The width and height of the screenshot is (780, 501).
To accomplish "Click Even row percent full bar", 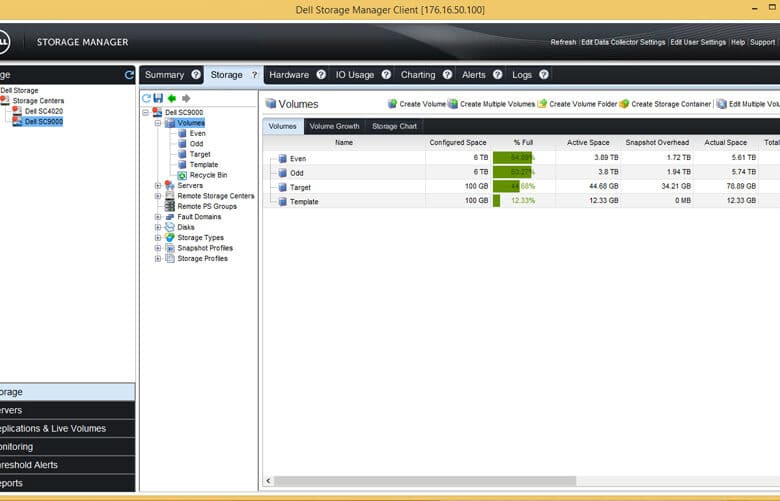I will [x=512, y=158].
